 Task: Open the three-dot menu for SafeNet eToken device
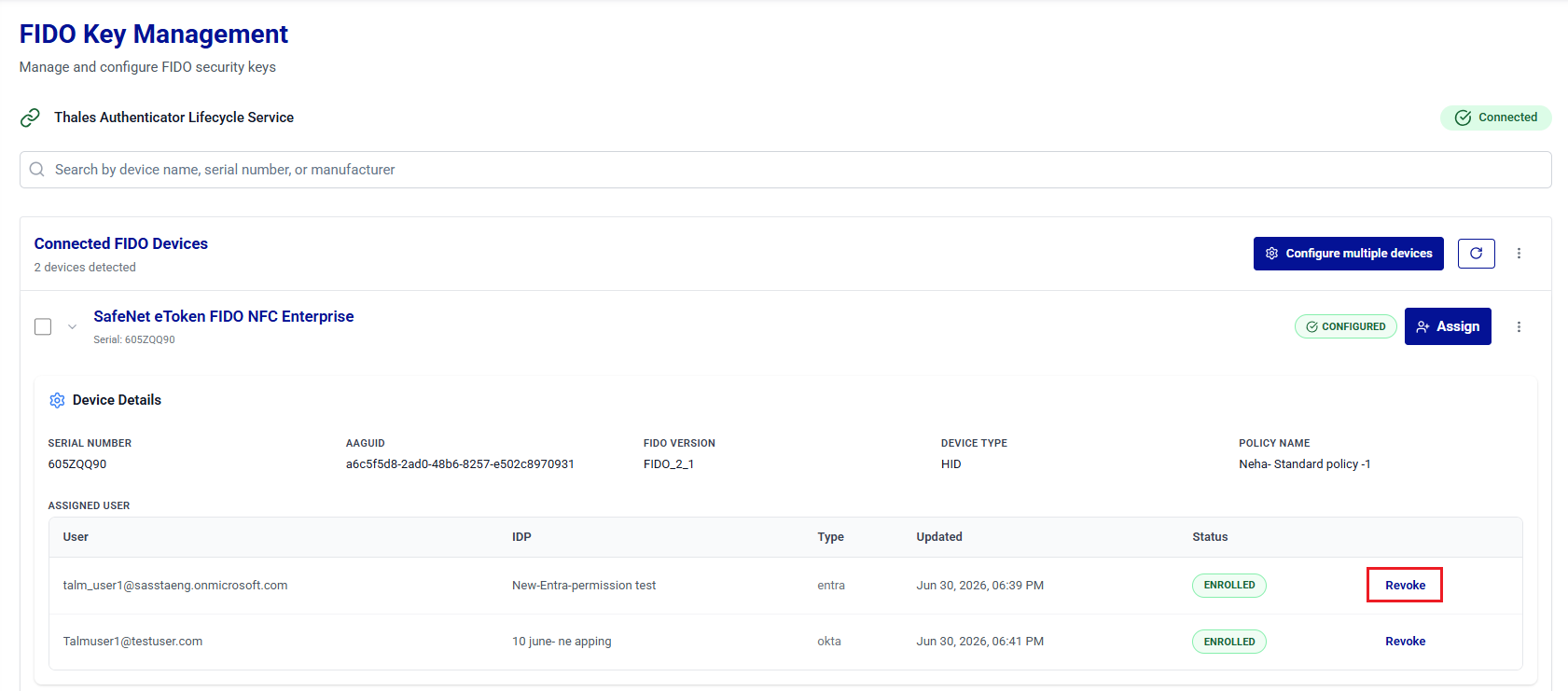tap(1519, 327)
